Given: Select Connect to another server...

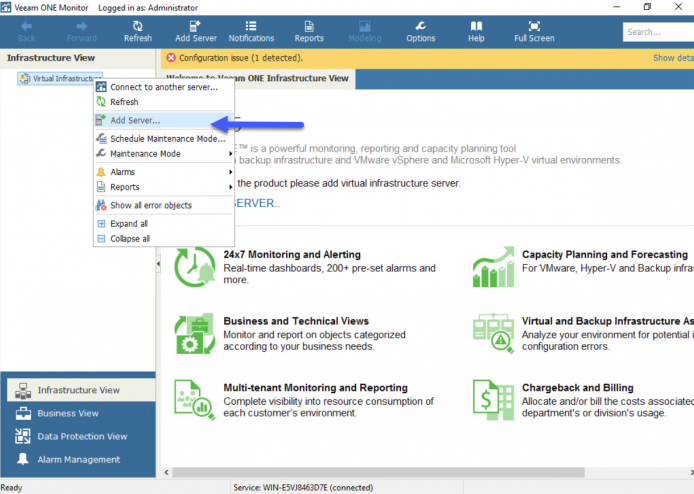Looking at the screenshot, I should pos(163,87).
